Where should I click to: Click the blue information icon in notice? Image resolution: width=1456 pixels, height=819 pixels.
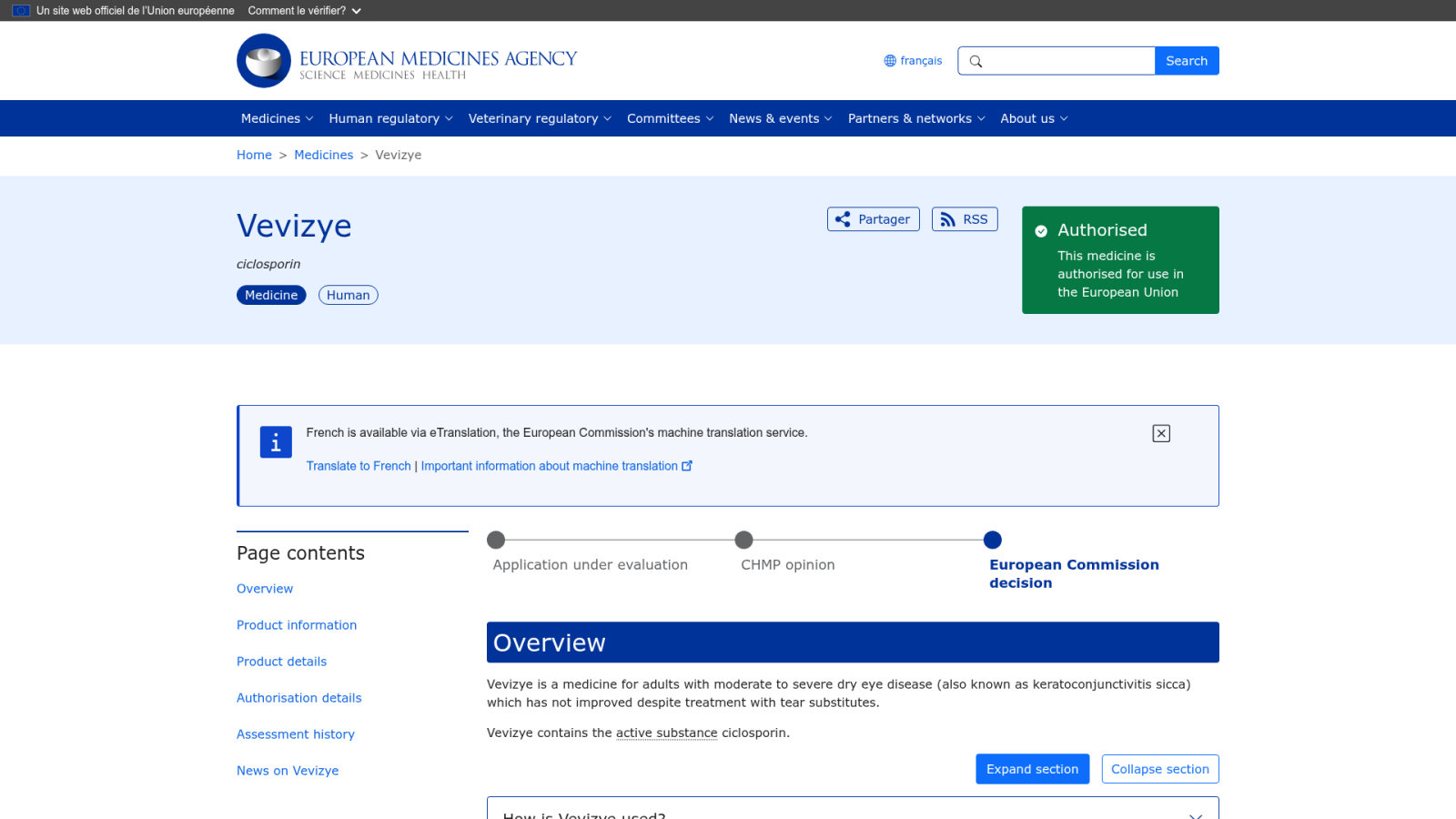point(276,442)
